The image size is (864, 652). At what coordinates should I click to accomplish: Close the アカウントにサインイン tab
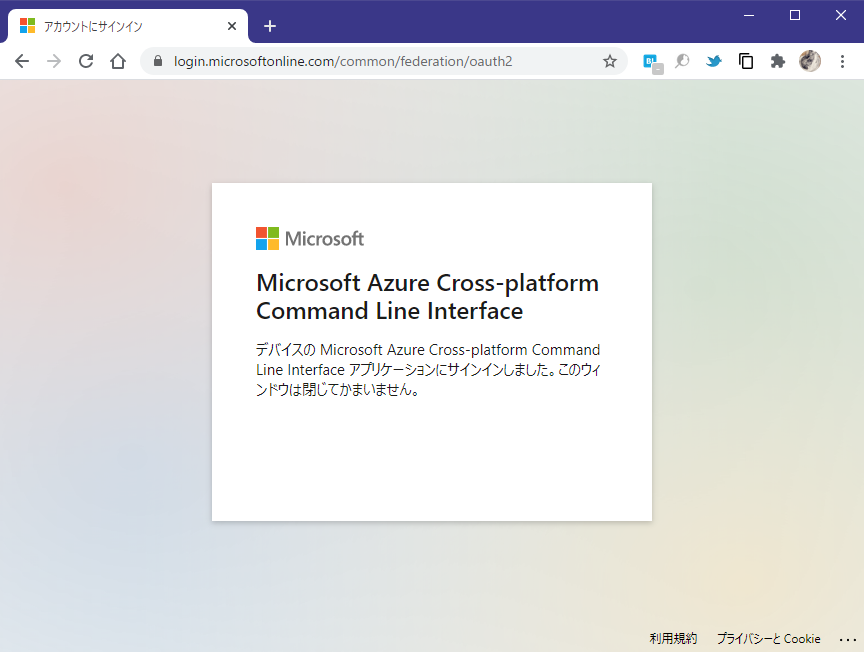[232, 26]
